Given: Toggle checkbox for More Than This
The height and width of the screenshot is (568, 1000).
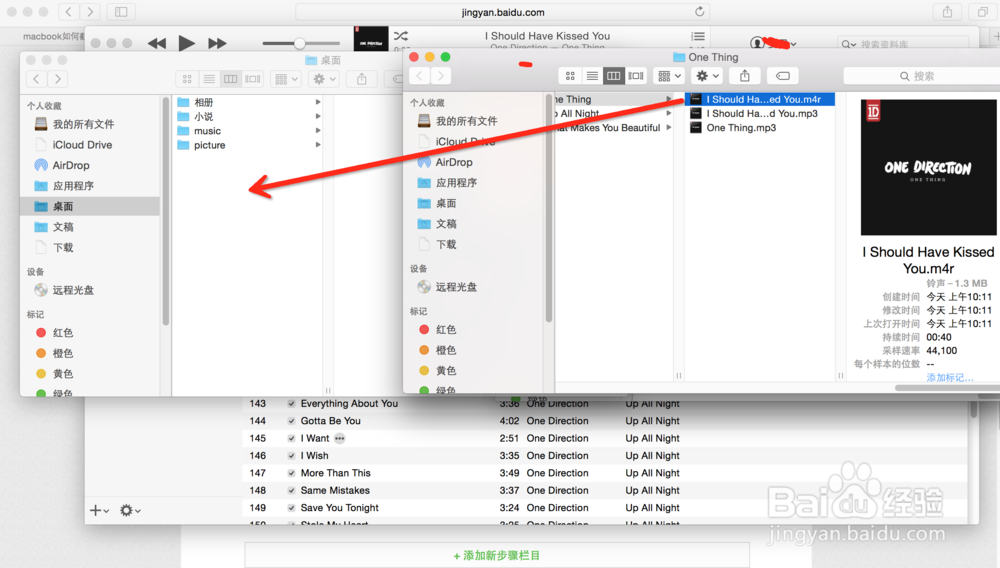Looking at the screenshot, I should coord(291,473).
